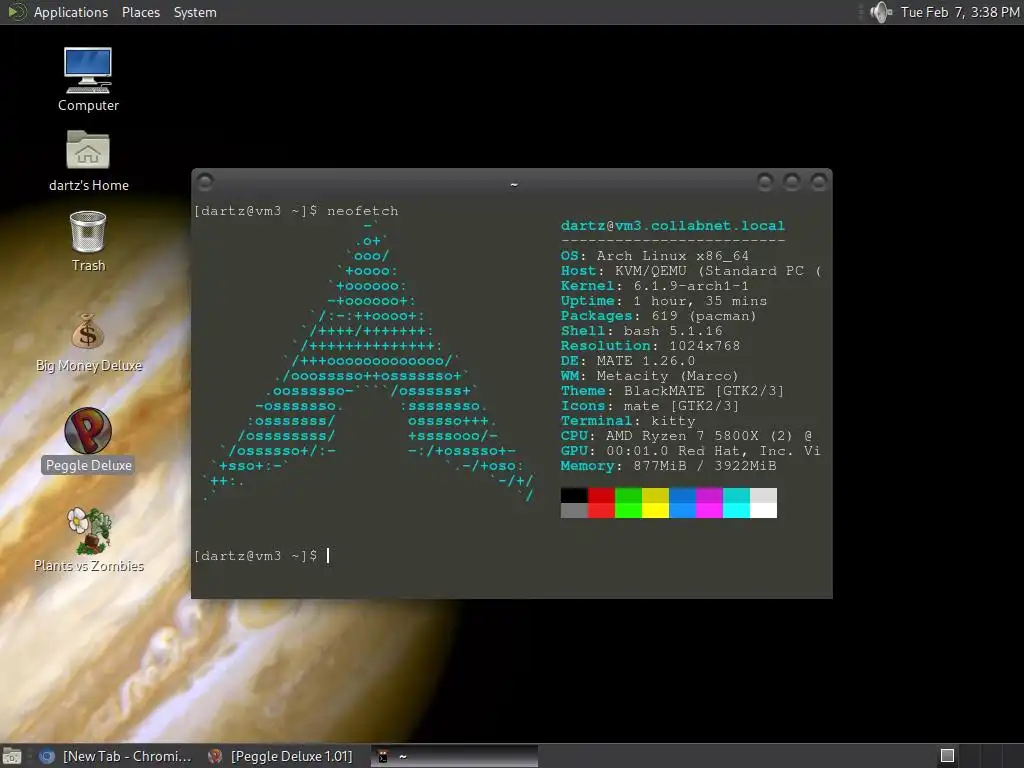Click the 'DE: MATE 1.26.0' line
This screenshot has height=768, width=1024.
(x=628, y=360)
